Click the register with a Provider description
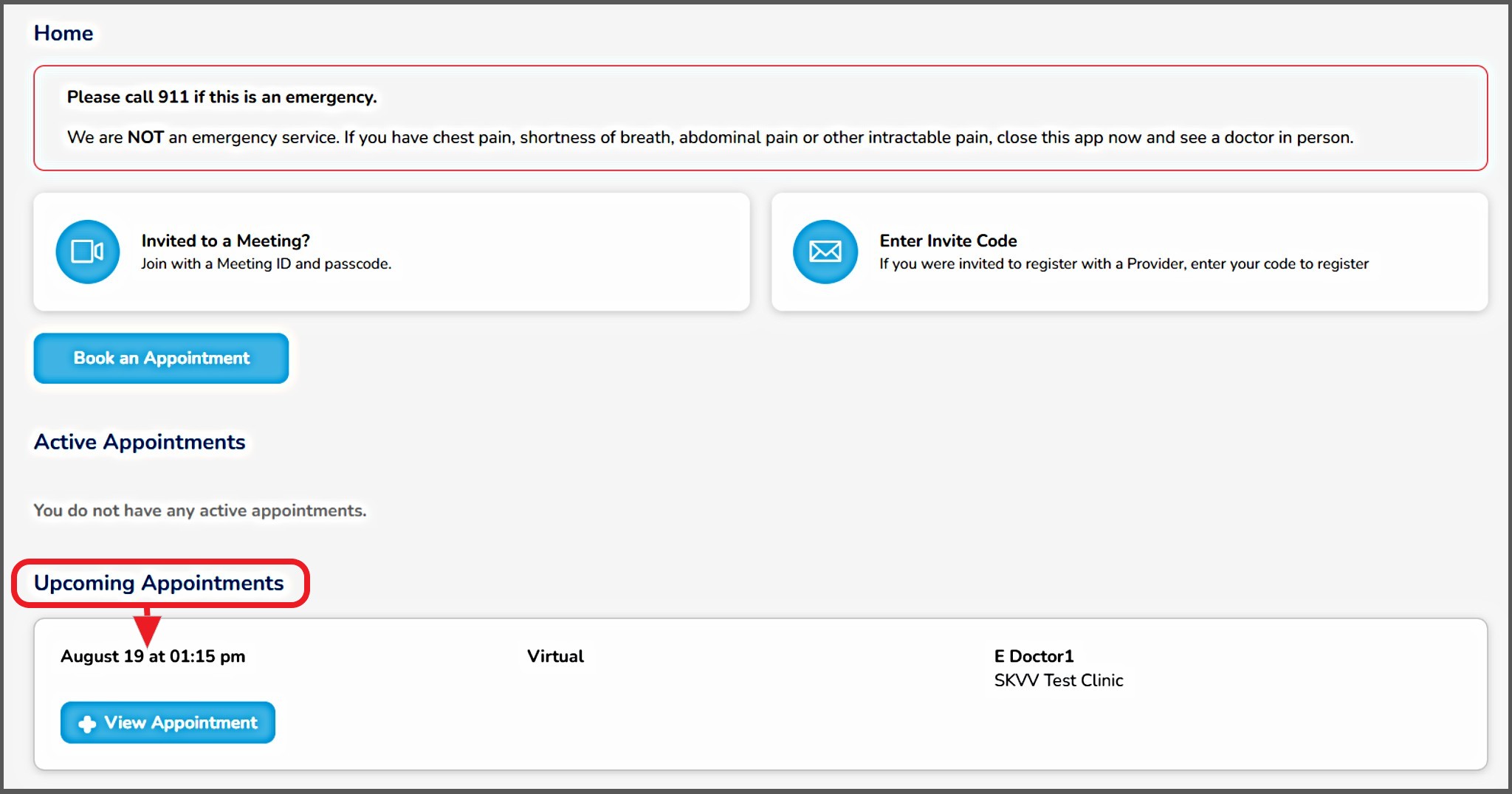1512x794 pixels. (x=1123, y=264)
